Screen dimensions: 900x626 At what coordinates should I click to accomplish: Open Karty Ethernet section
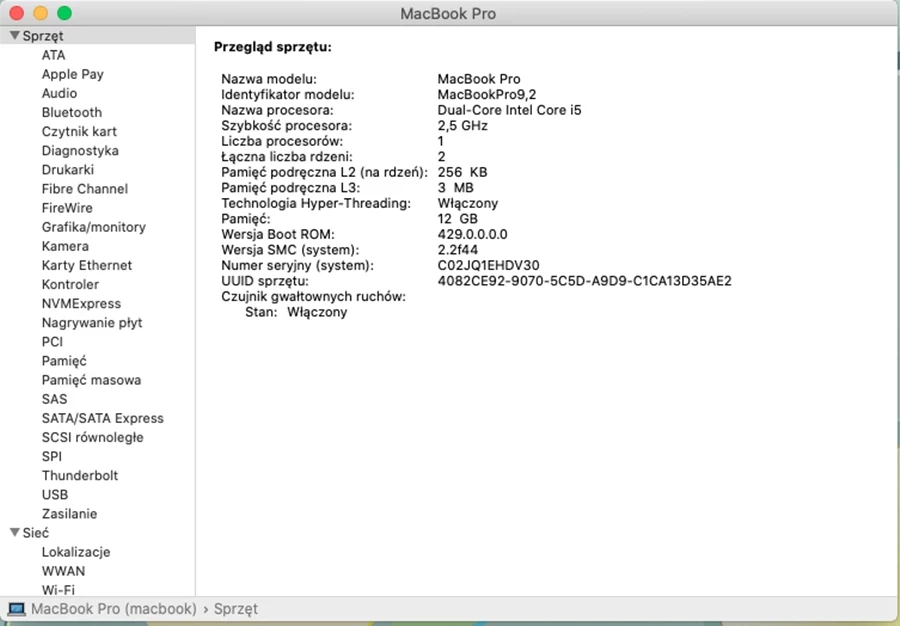point(87,265)
